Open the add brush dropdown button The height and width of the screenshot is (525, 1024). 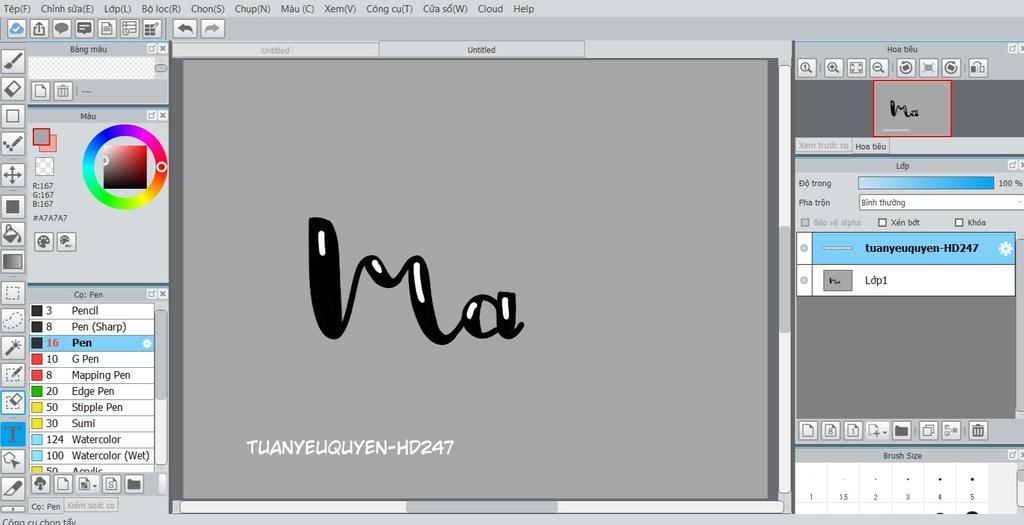click(87, 484)
